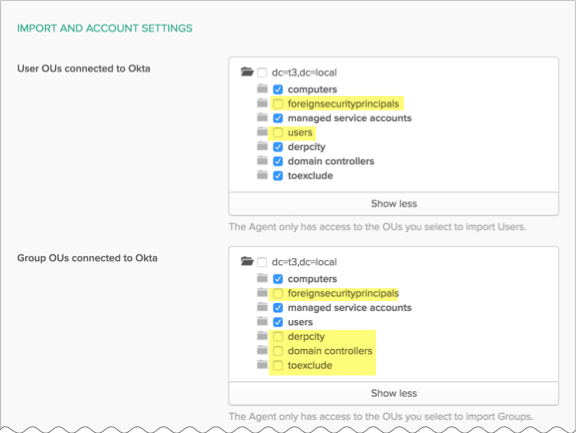Check derpcity checkbox in Group OUs
This screenshot has height=433, width=576.
point(278,336)
